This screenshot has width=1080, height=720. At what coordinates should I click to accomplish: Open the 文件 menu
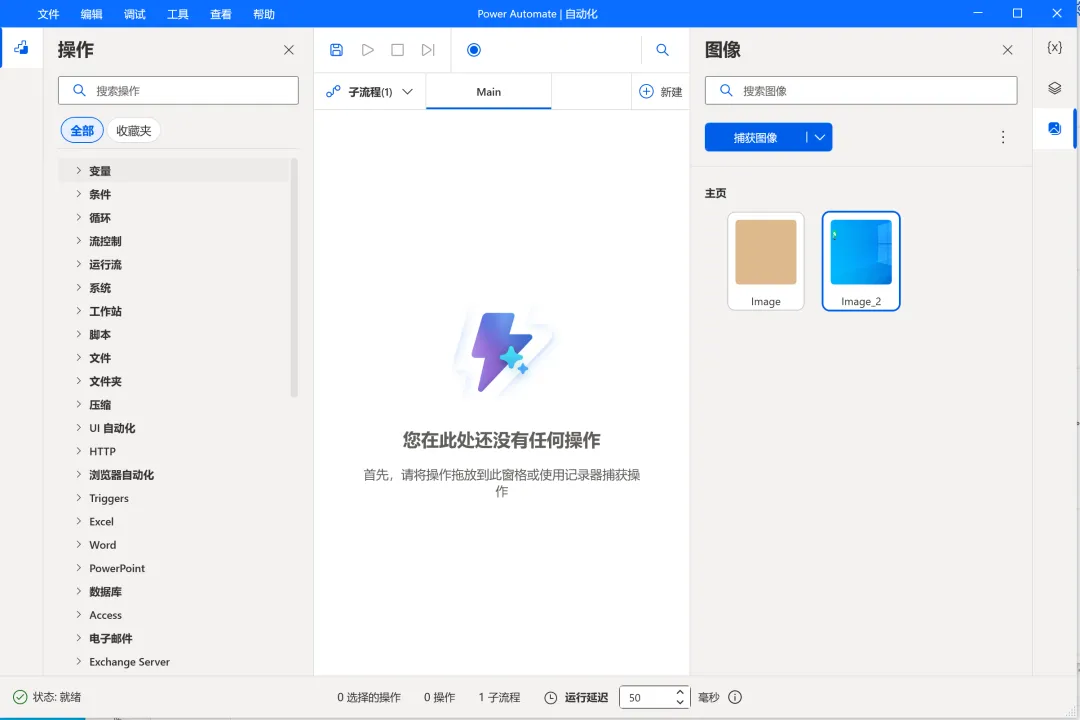point(48,14)
